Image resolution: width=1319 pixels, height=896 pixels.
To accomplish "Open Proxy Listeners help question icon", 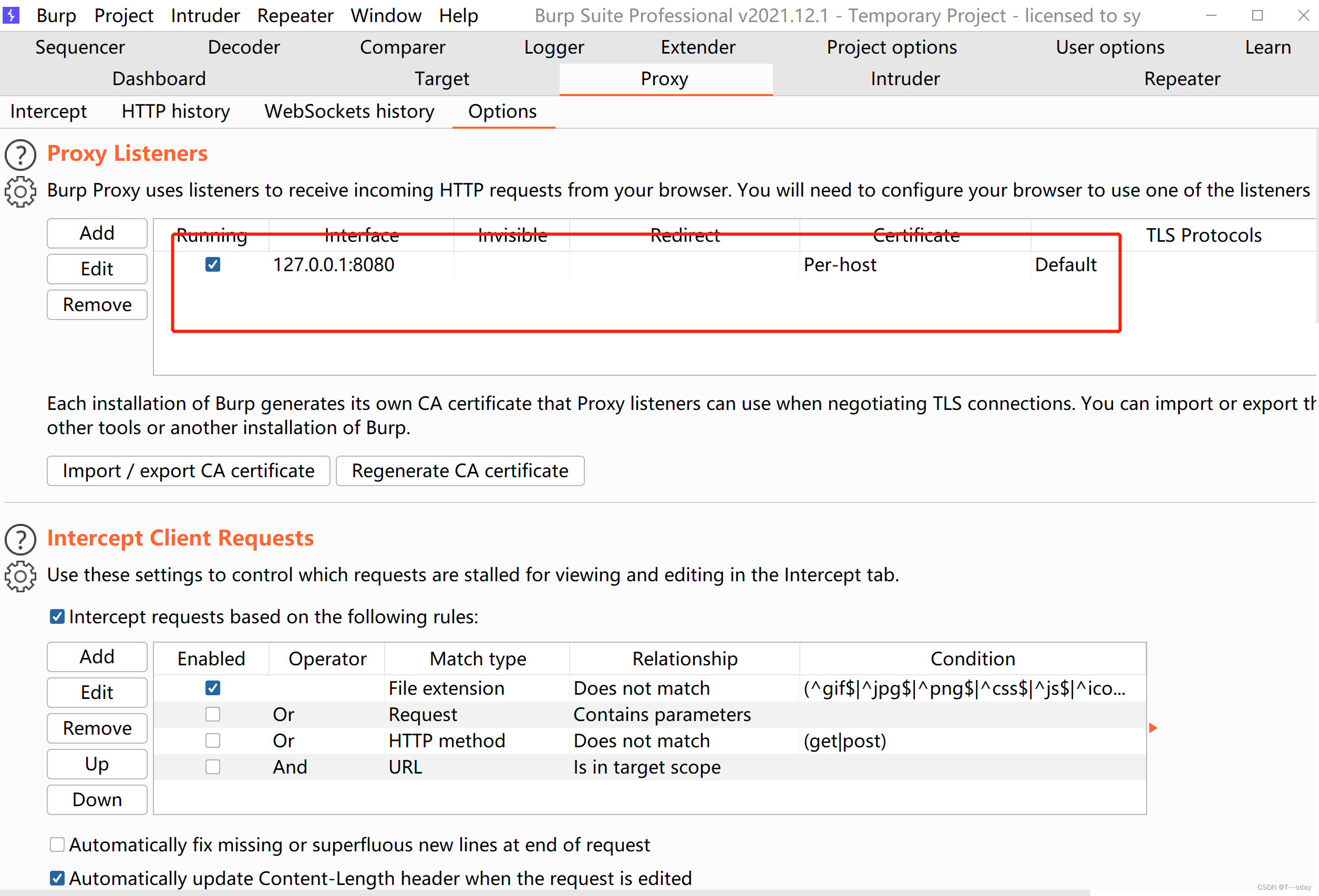I will click(20, 155).
